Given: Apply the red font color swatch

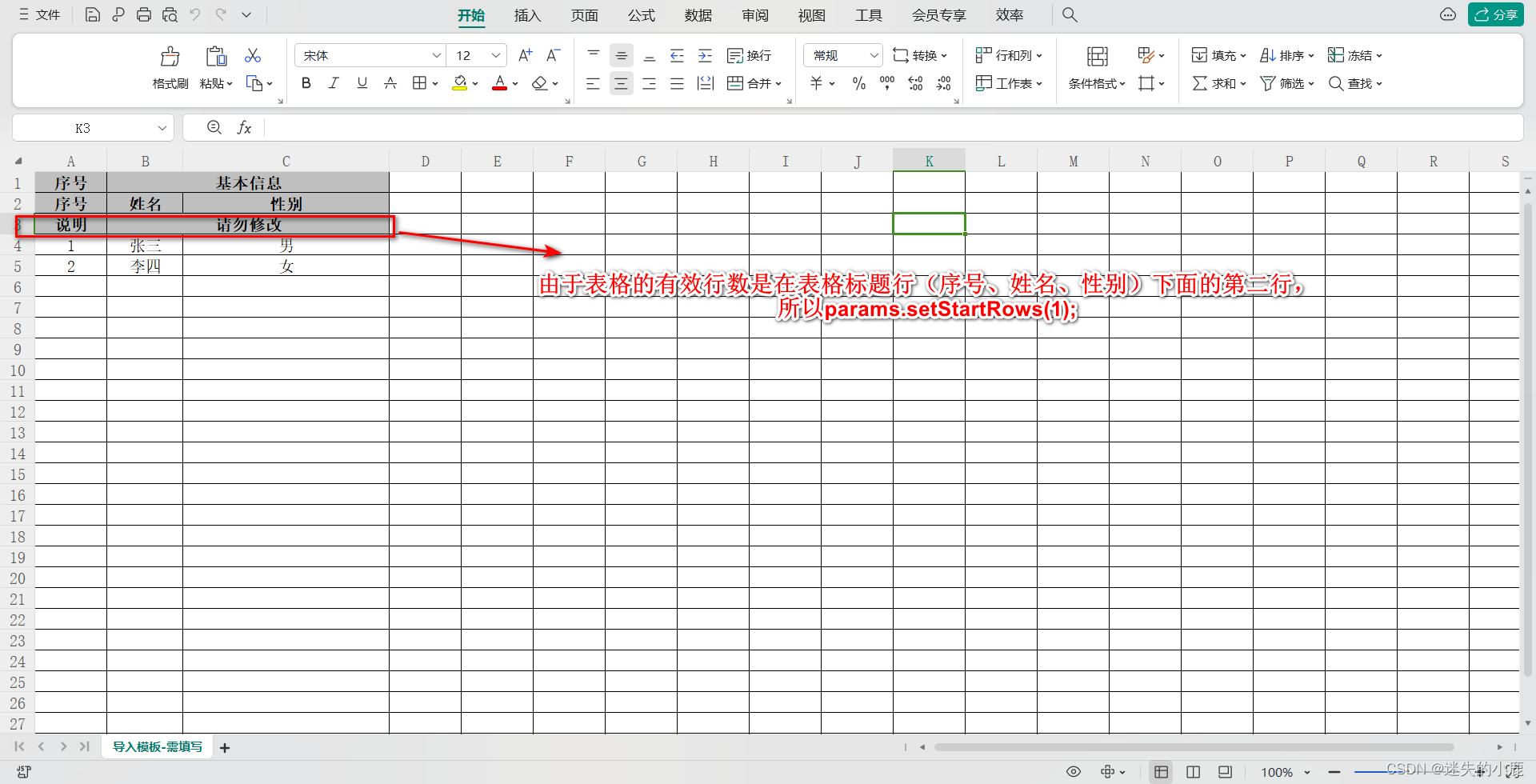Looking at the screenshot, I should (x=500, y=83).
